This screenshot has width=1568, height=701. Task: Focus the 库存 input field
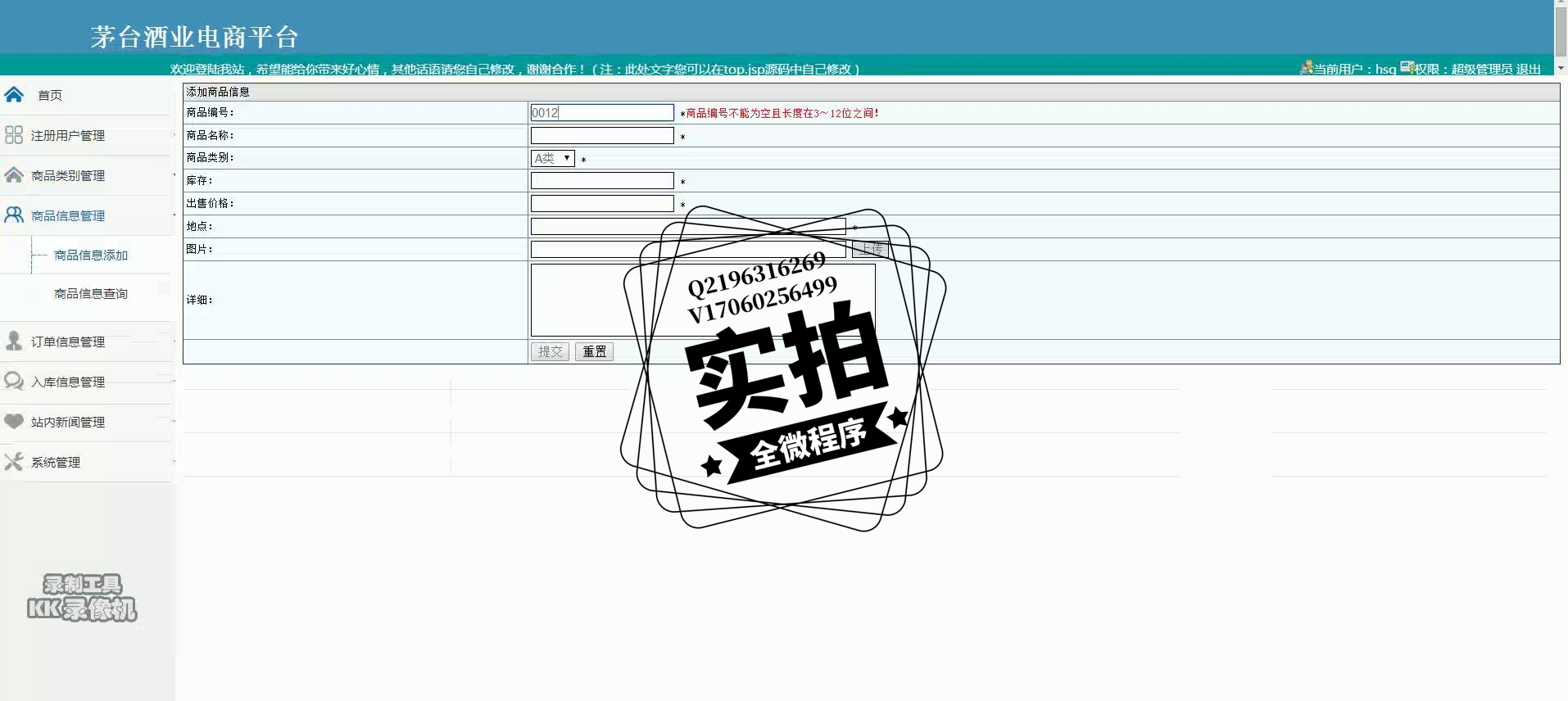pyautogui.click(x=602, y=180)
